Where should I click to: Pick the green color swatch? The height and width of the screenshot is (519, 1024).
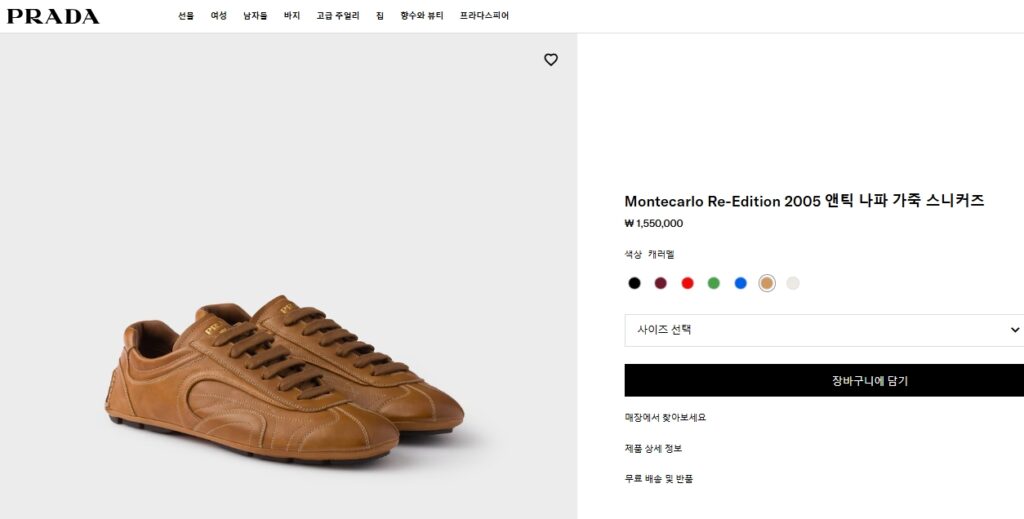pyautogui.click(x=714, y=283)
